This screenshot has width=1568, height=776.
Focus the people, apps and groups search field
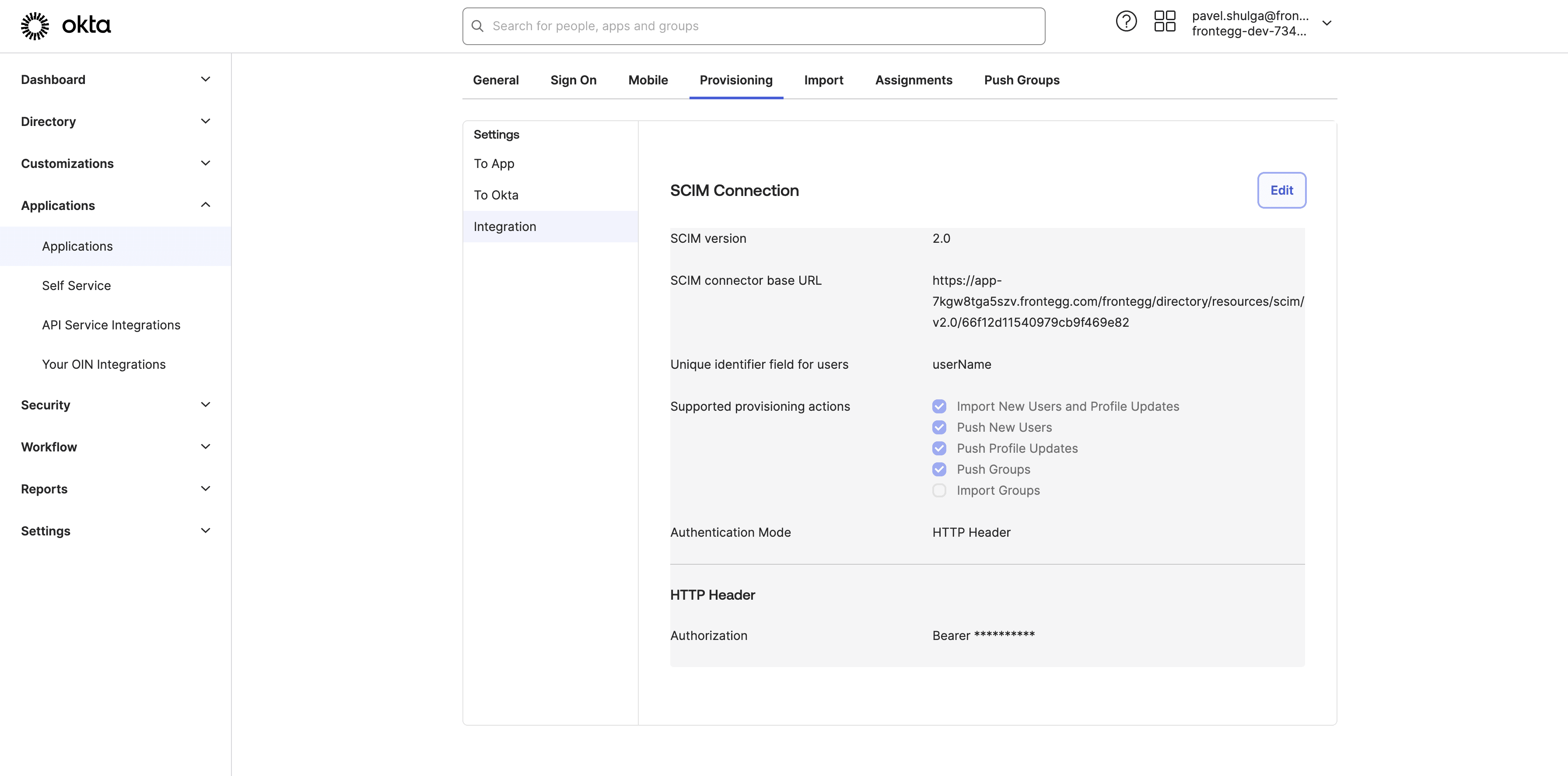coord(753,26)
